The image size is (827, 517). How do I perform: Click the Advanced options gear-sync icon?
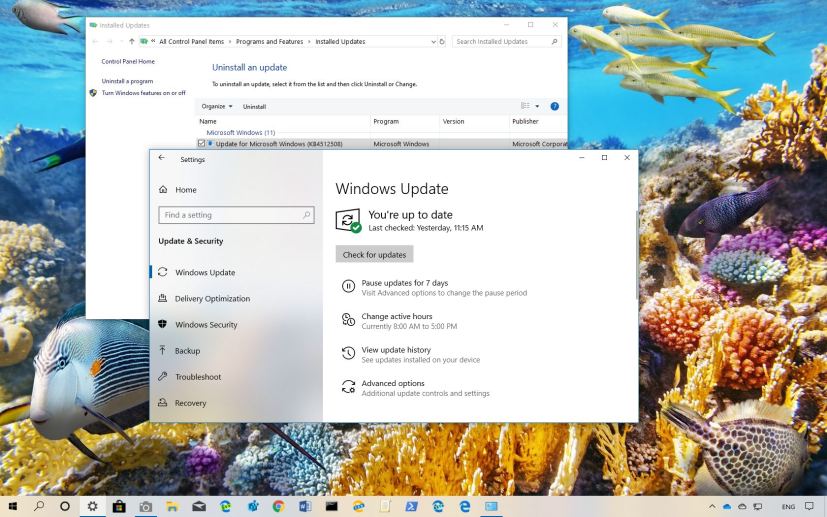click(348, 387)
